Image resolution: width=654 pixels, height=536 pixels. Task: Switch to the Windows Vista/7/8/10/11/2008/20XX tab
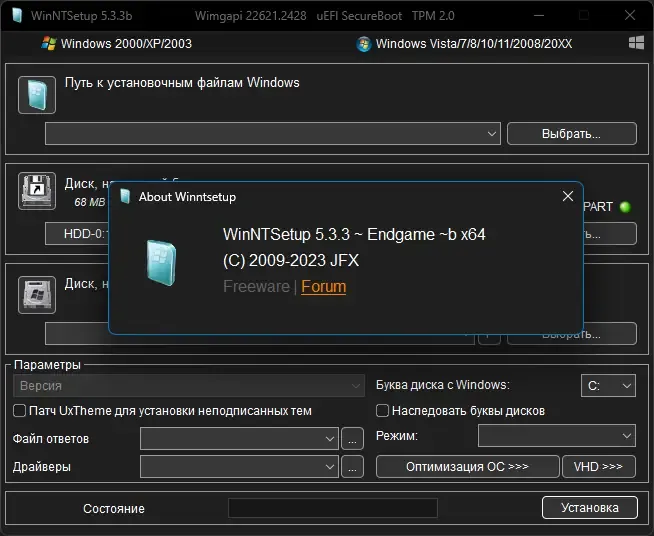tap(464, 44)
